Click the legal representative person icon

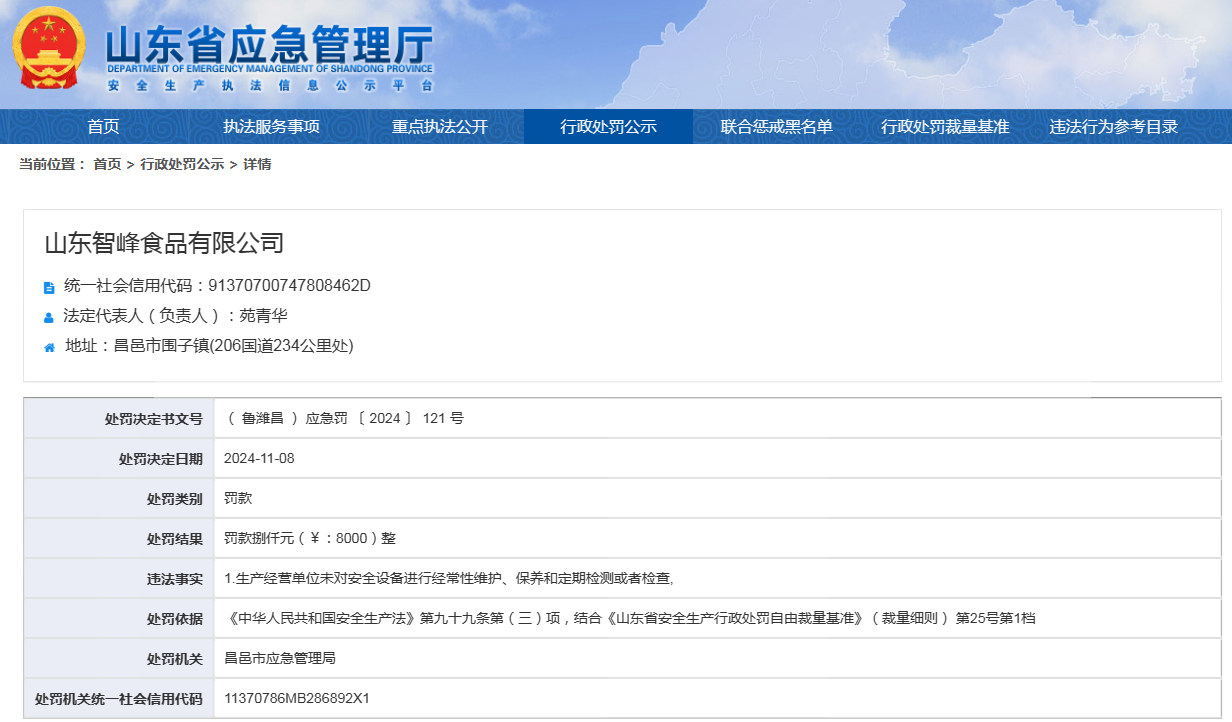[x=49, y=317]
